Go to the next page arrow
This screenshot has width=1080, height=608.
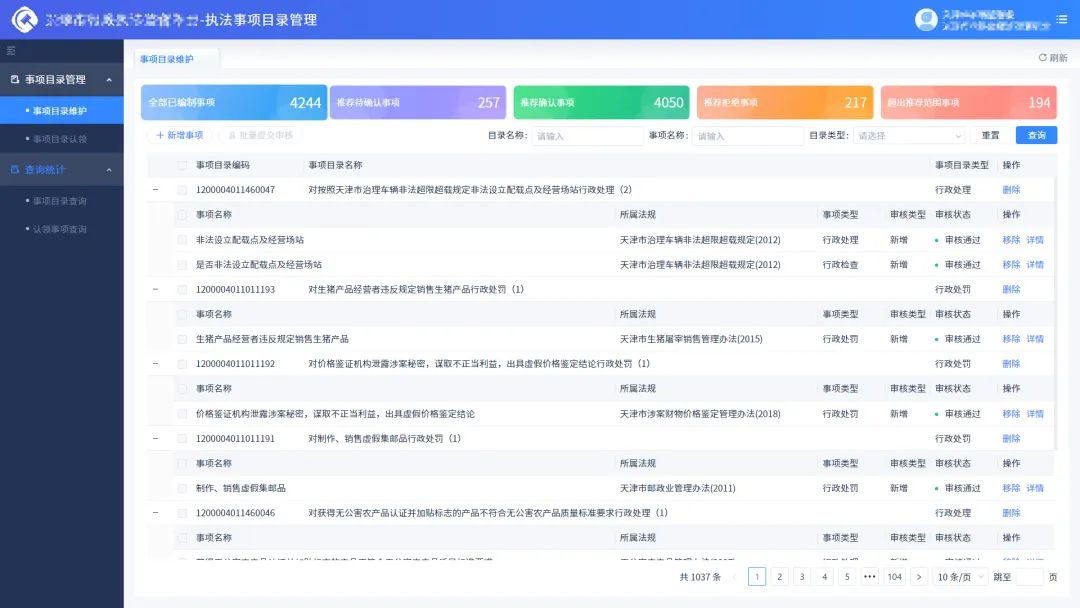tap(919, 577)
